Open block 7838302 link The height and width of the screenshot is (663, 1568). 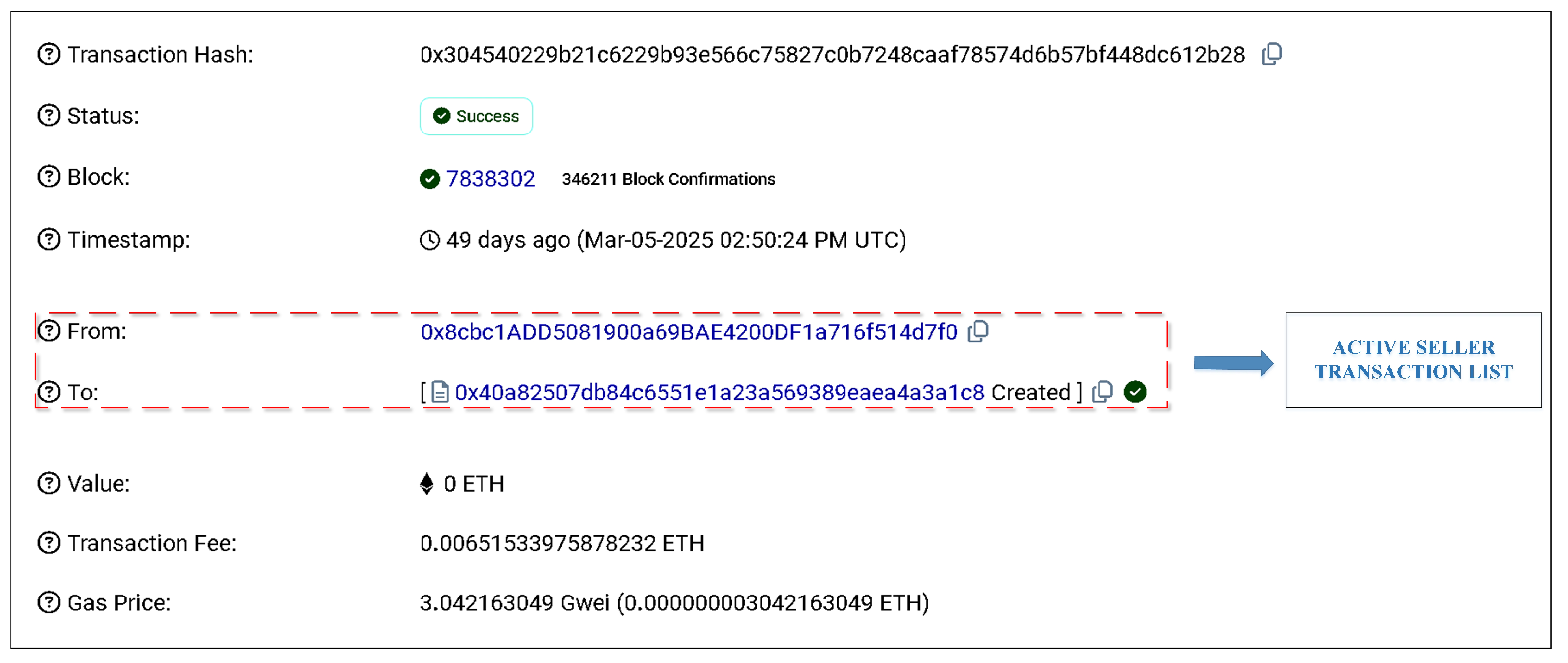point(490,179)
